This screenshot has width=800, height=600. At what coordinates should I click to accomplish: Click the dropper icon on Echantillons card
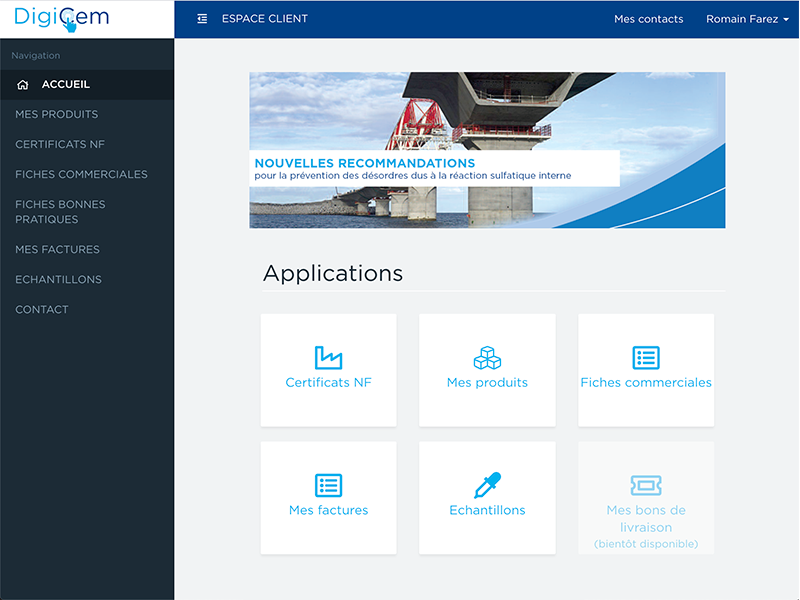pos(487,485)
